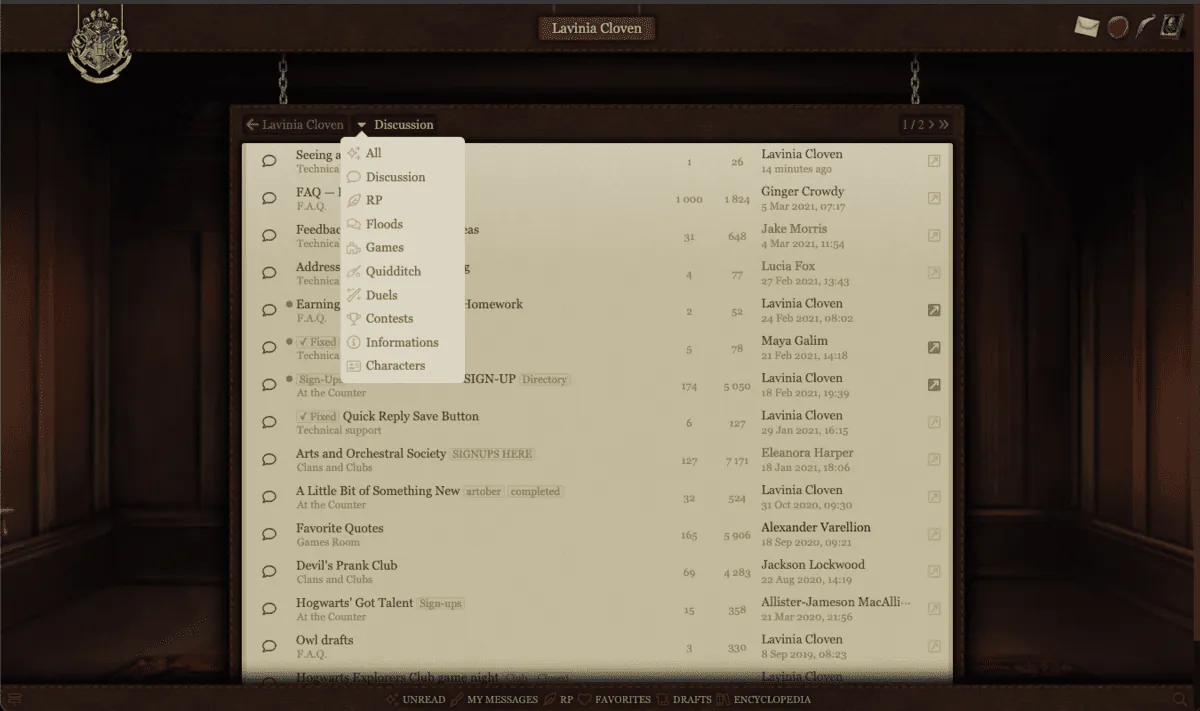This screenshot has height=711, width=1200.
Task: Open the envelope messages icon
Action: tap(1087, 27)
